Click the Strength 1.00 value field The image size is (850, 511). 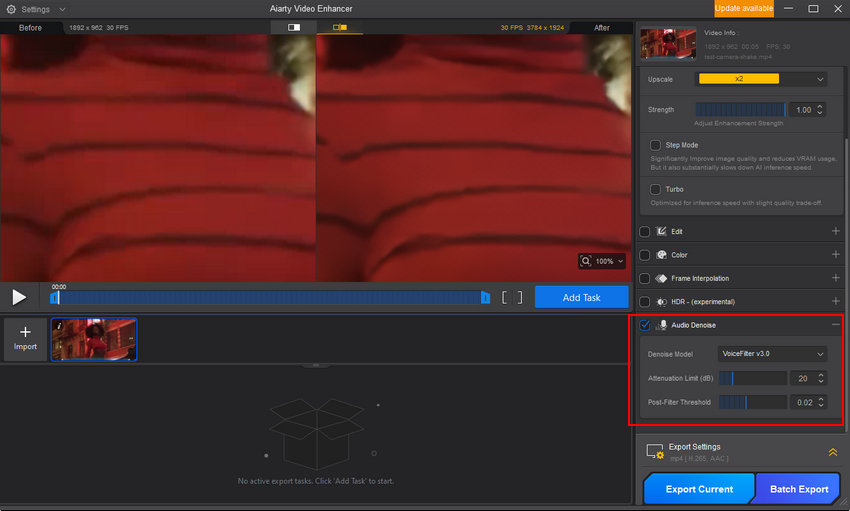click(x=802, y=109)
